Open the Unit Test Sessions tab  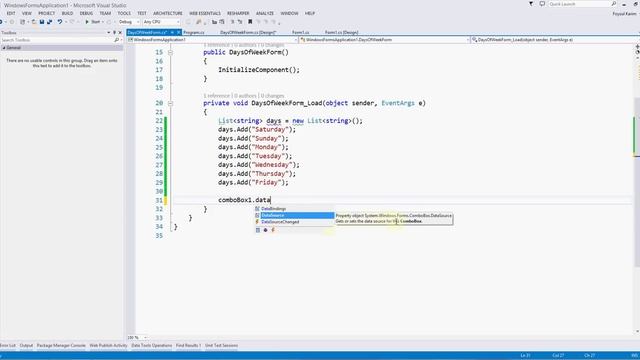coord(222,346)
